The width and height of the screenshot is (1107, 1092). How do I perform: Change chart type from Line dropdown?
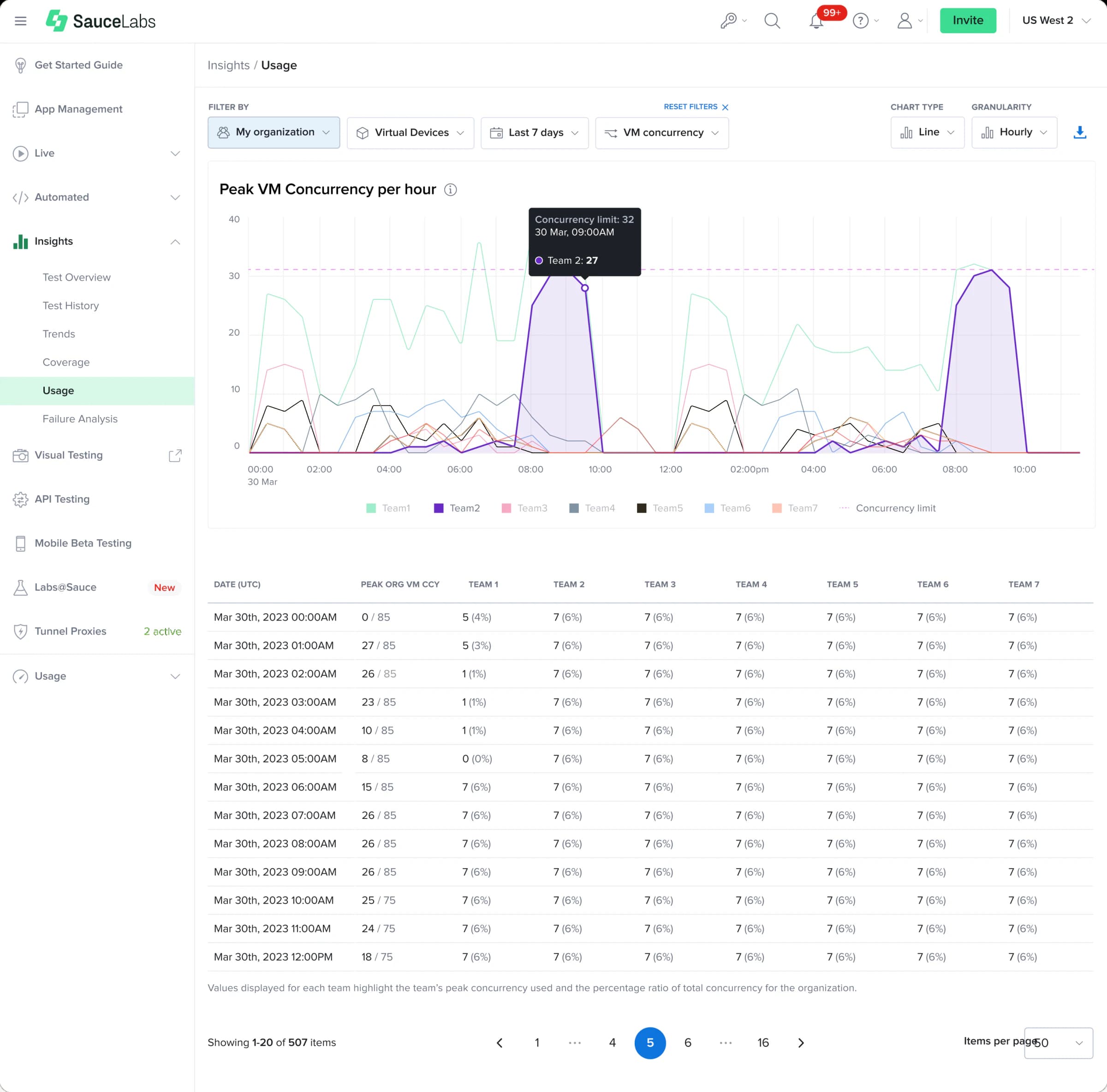point(927,132)
